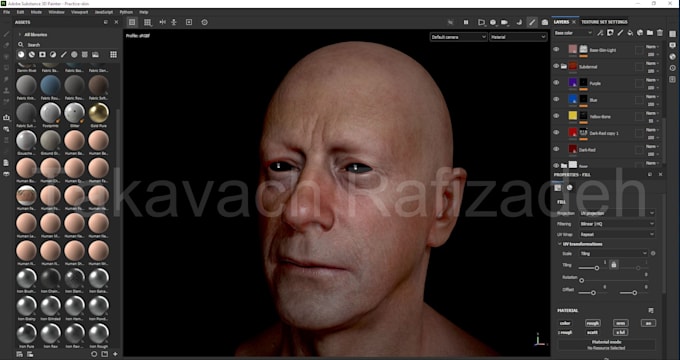Image resolution: width=680 pixels, height=360 pixels.
Task: Open the render camera icon
Action: [545, 22]
